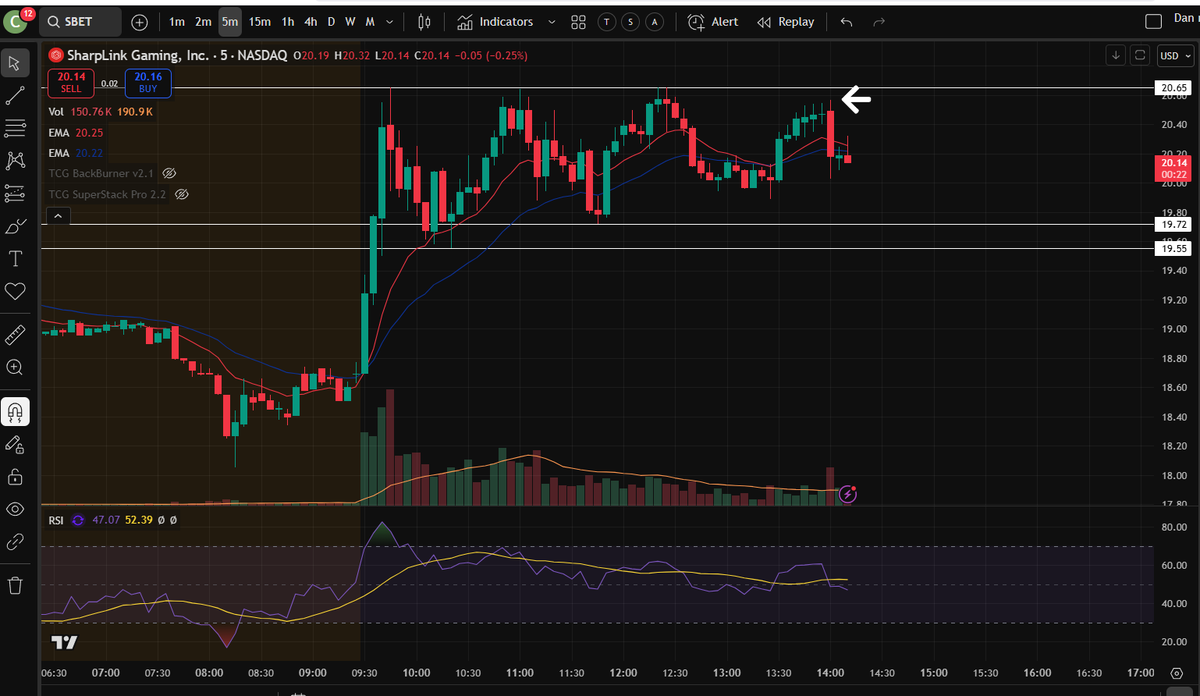Open the forecasting and measurement tools
Viewport: 1200px width, 696px height.
coord(15,193)
